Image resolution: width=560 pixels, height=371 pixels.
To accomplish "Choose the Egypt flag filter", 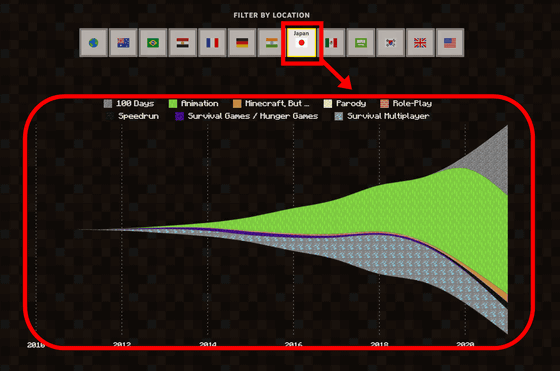I will (x=182, y=43).
